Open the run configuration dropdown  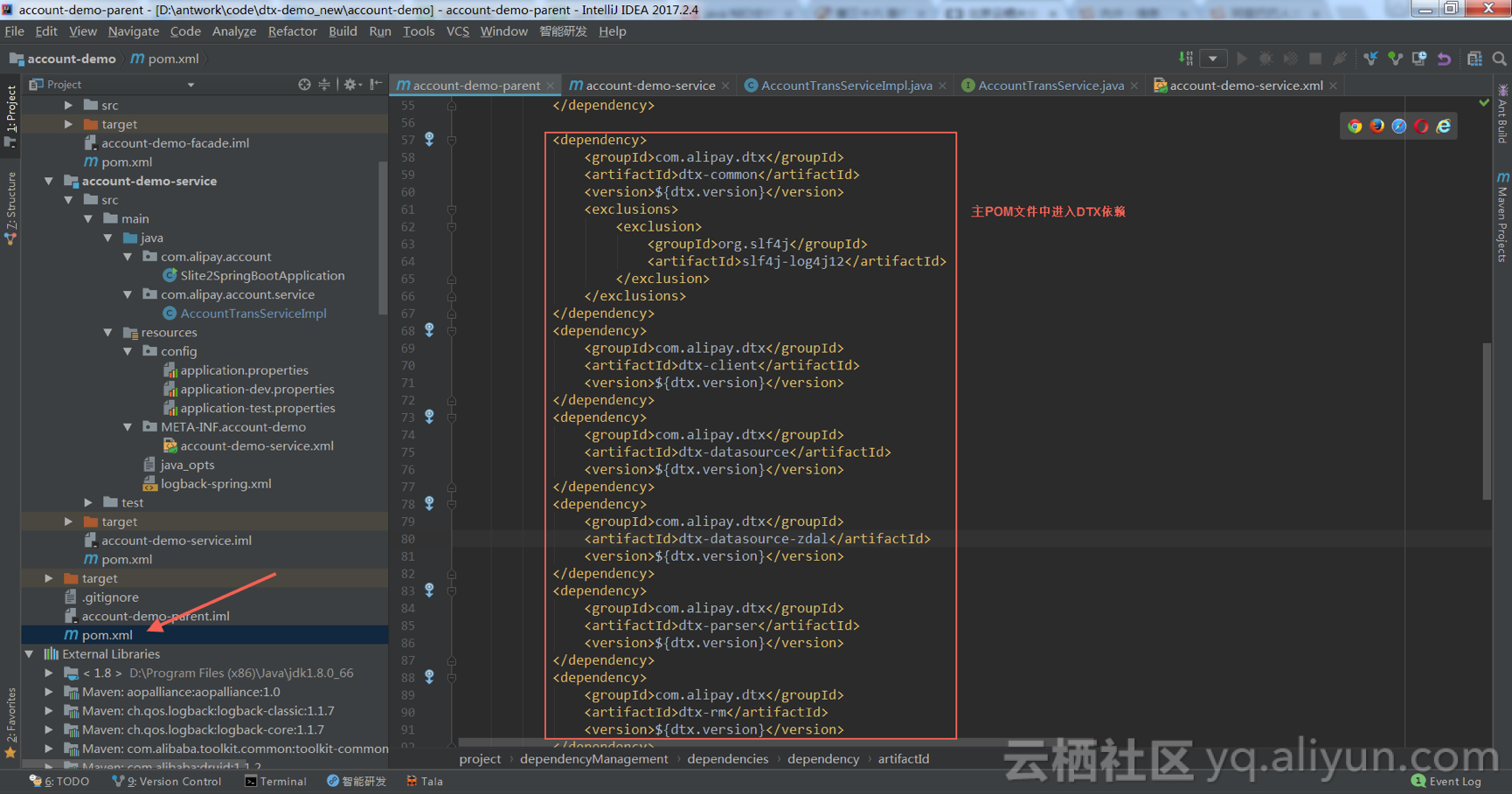(x=1213, y=59)
